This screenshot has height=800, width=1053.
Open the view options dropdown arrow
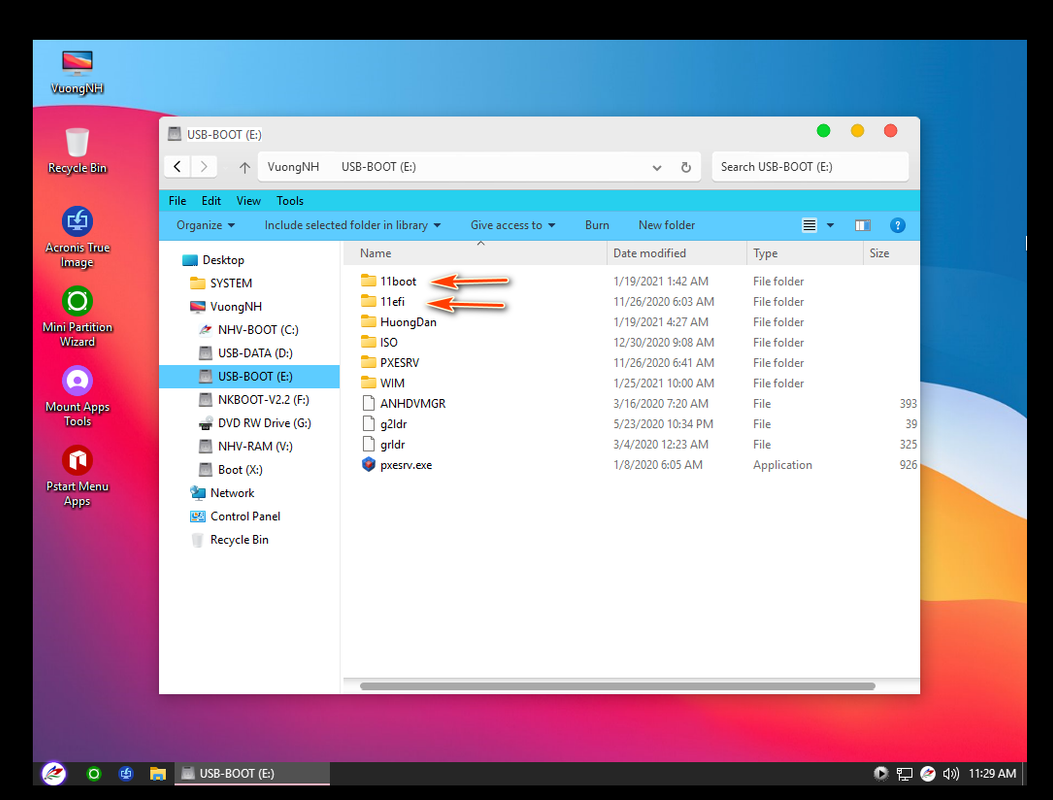(x=830, y=225)
